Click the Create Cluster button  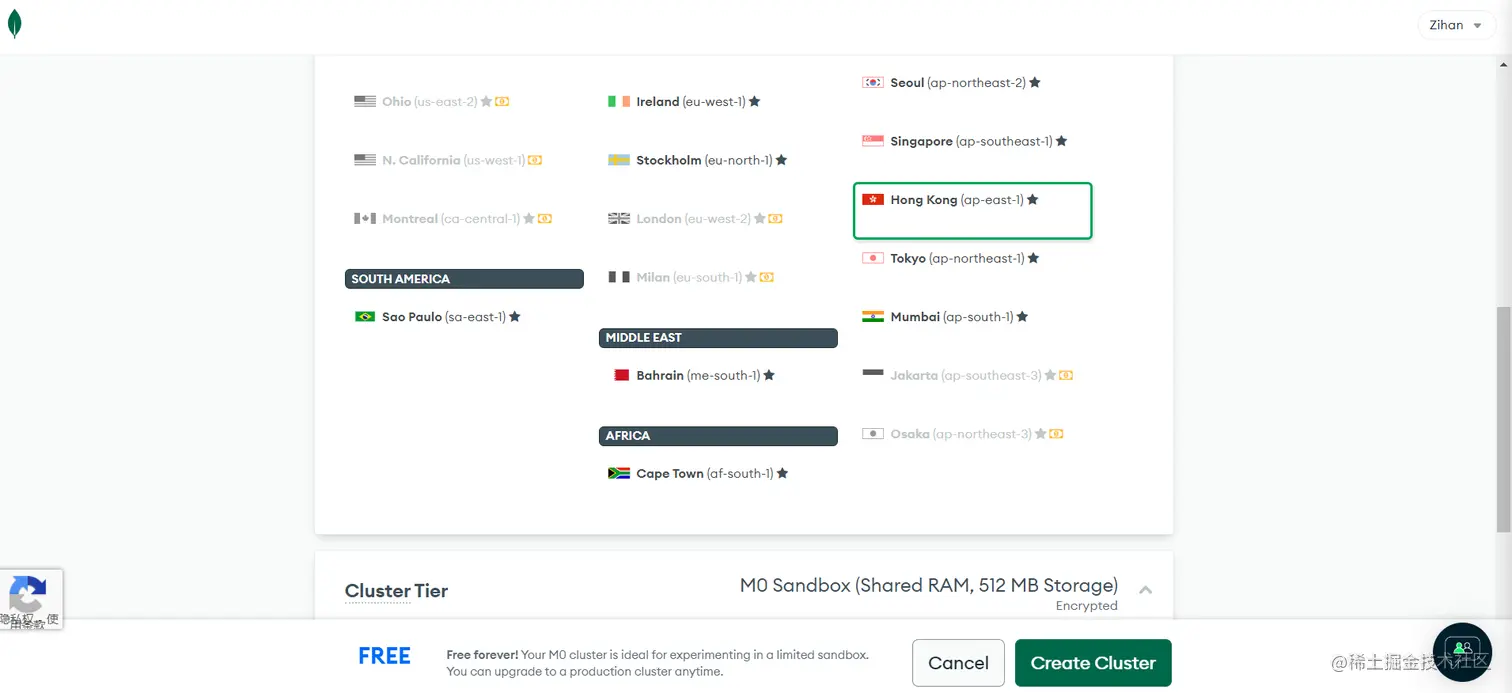click(x=1093, y=663)
